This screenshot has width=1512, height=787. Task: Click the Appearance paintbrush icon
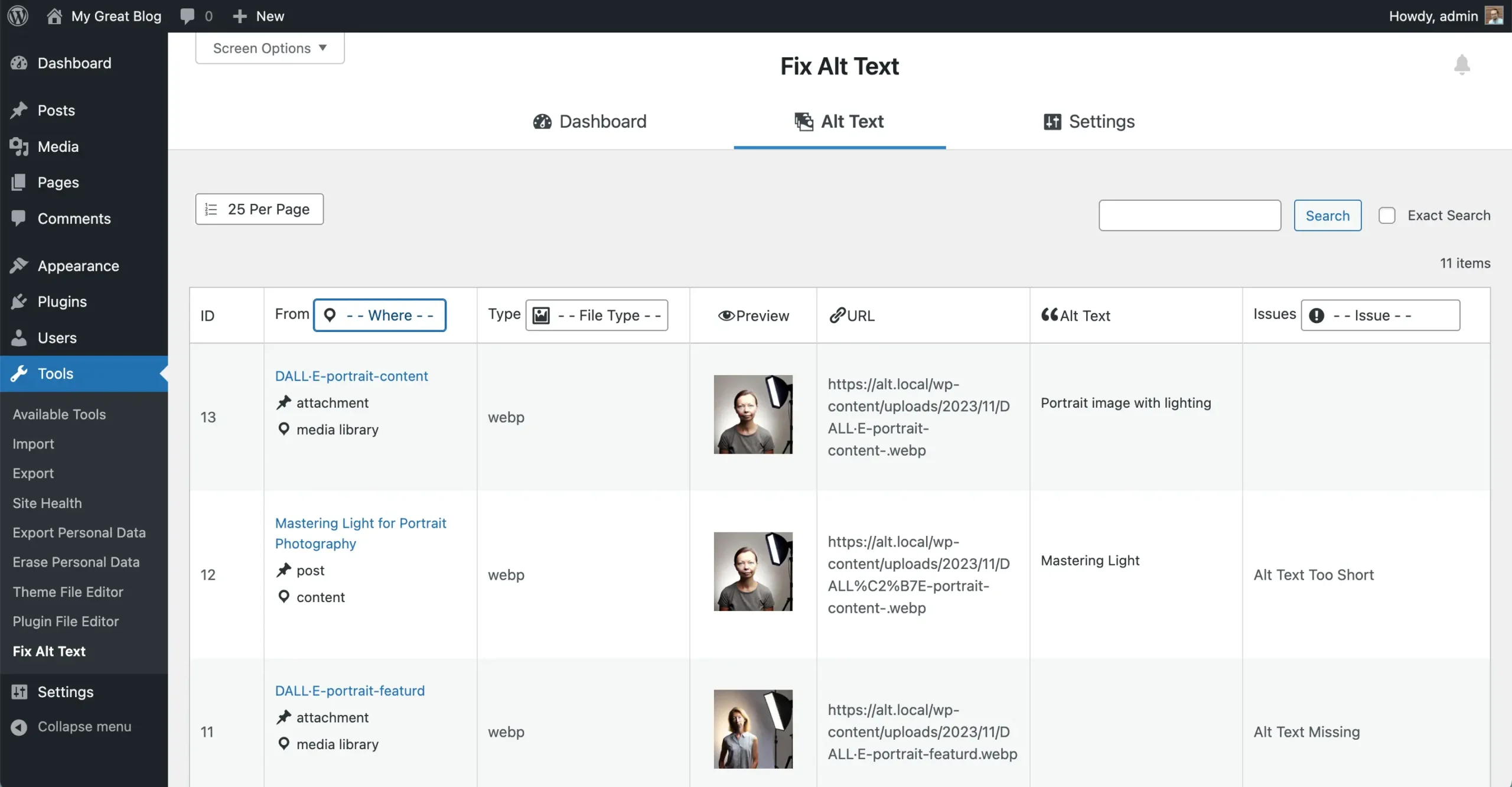19,266
